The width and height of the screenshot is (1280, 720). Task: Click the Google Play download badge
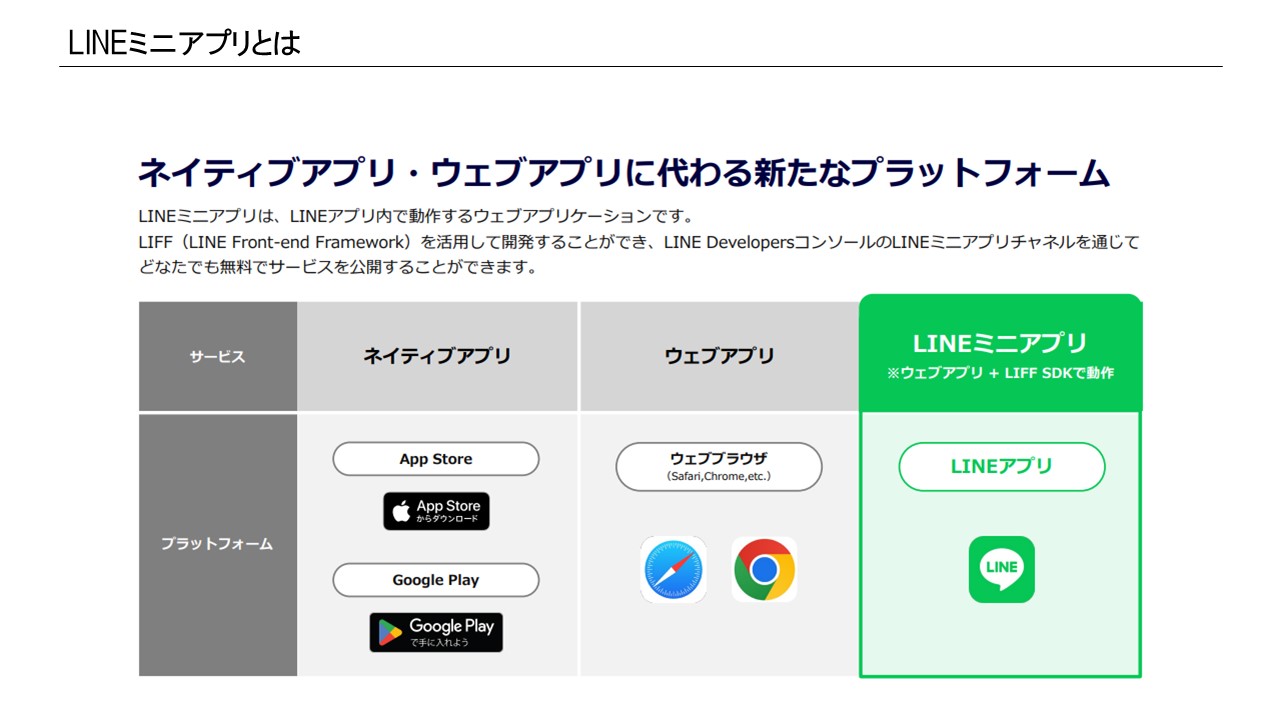(x=435, y=632)
